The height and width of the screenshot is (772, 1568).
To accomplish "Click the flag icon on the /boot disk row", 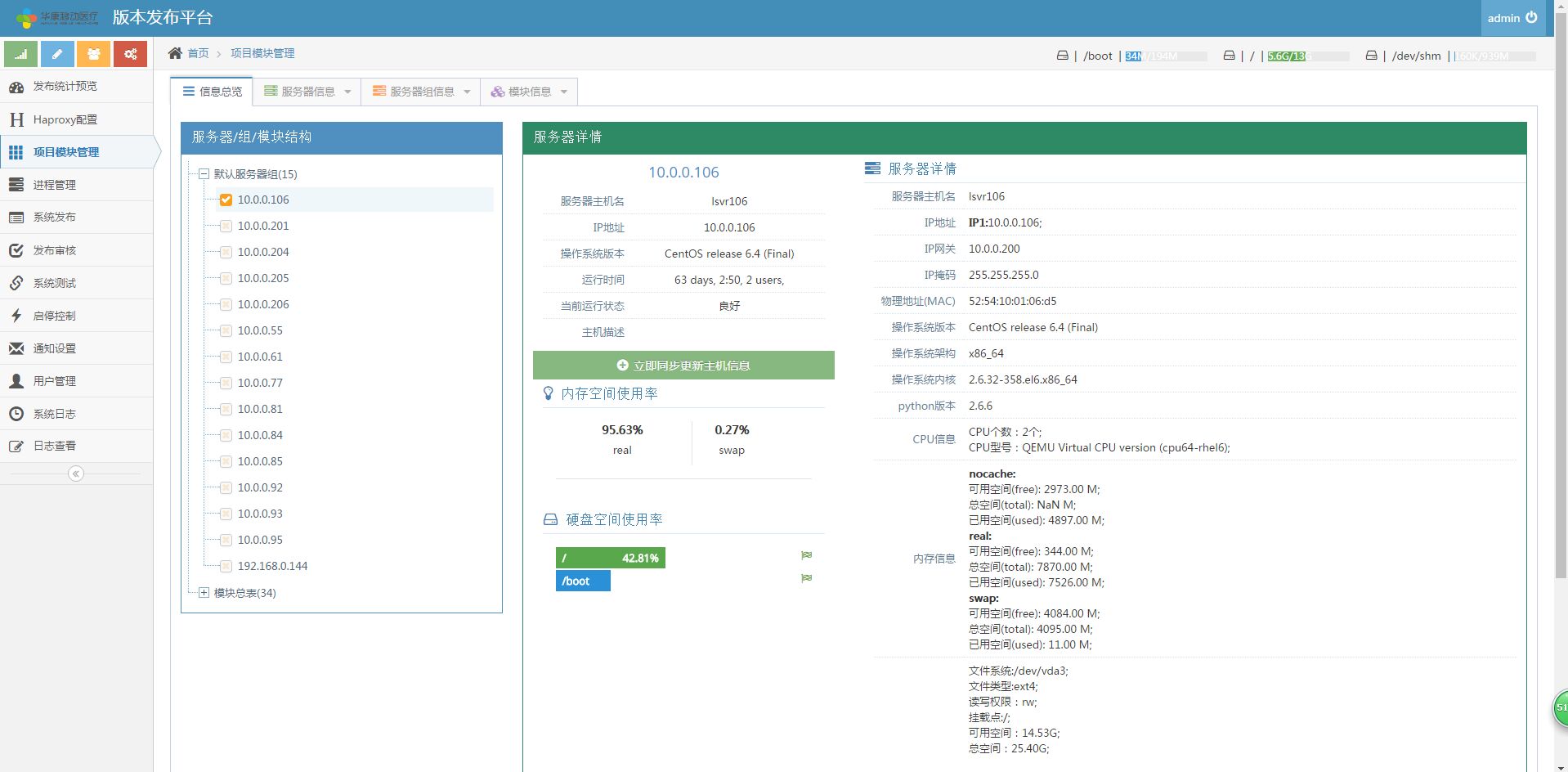I will [x=807, y=578].
